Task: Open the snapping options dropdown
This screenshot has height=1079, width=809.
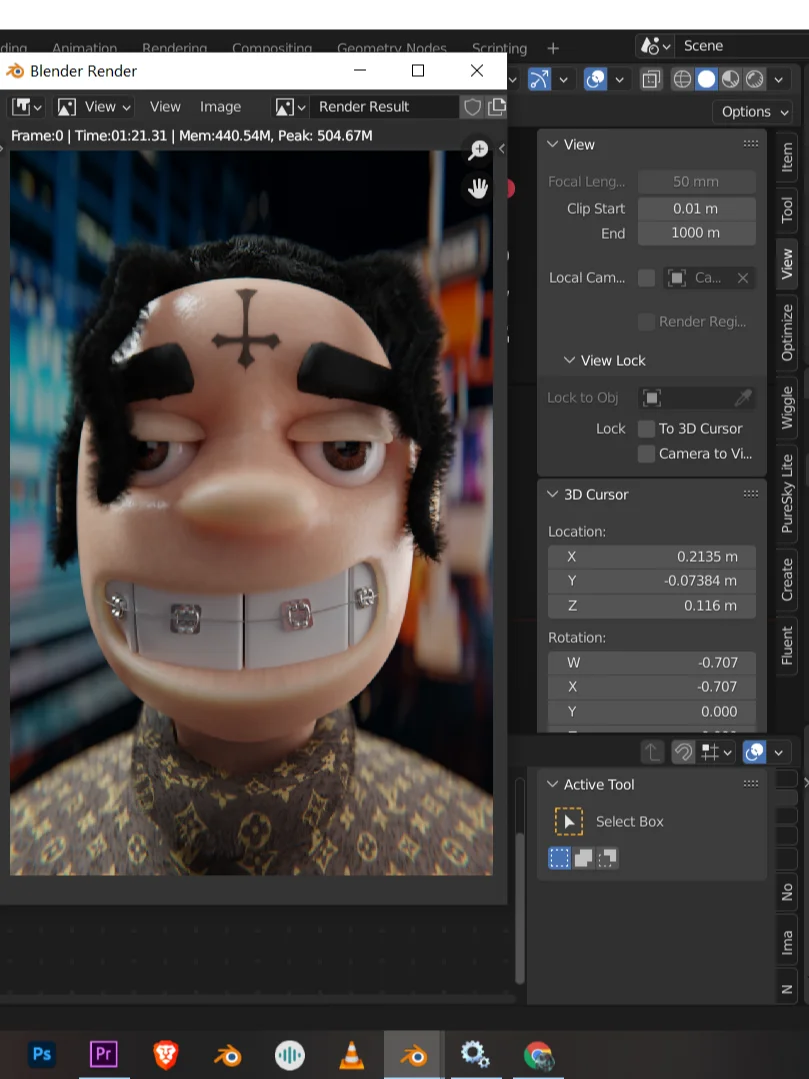Action: coord(716,752)
